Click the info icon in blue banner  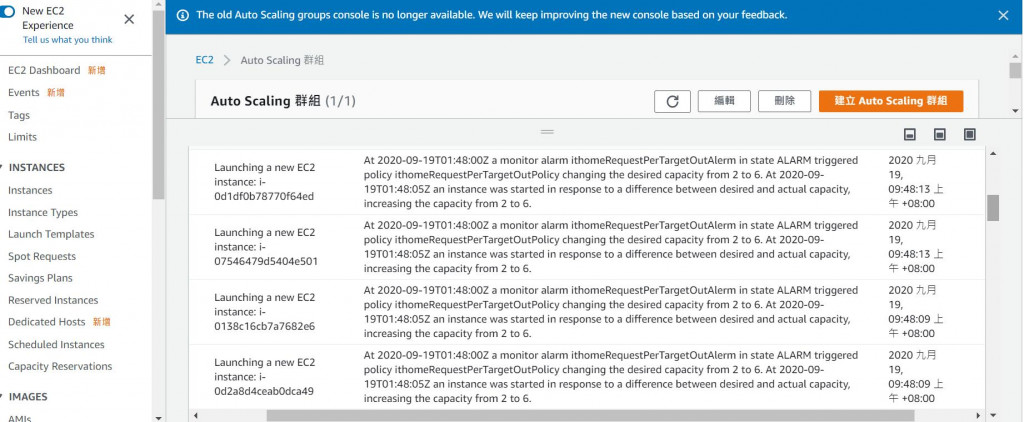(x=183, y=15)
